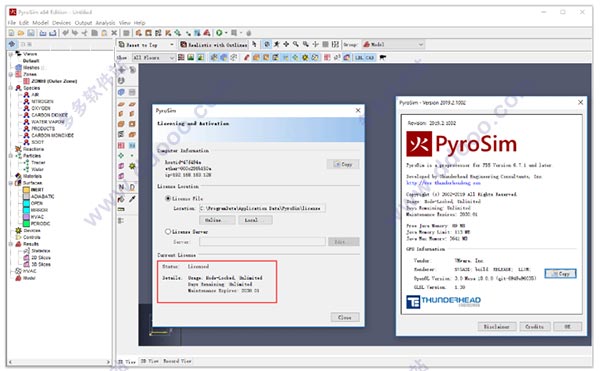Click the red pencil icon in filter toolbar
Screen dimensions: 600x371
247,57
